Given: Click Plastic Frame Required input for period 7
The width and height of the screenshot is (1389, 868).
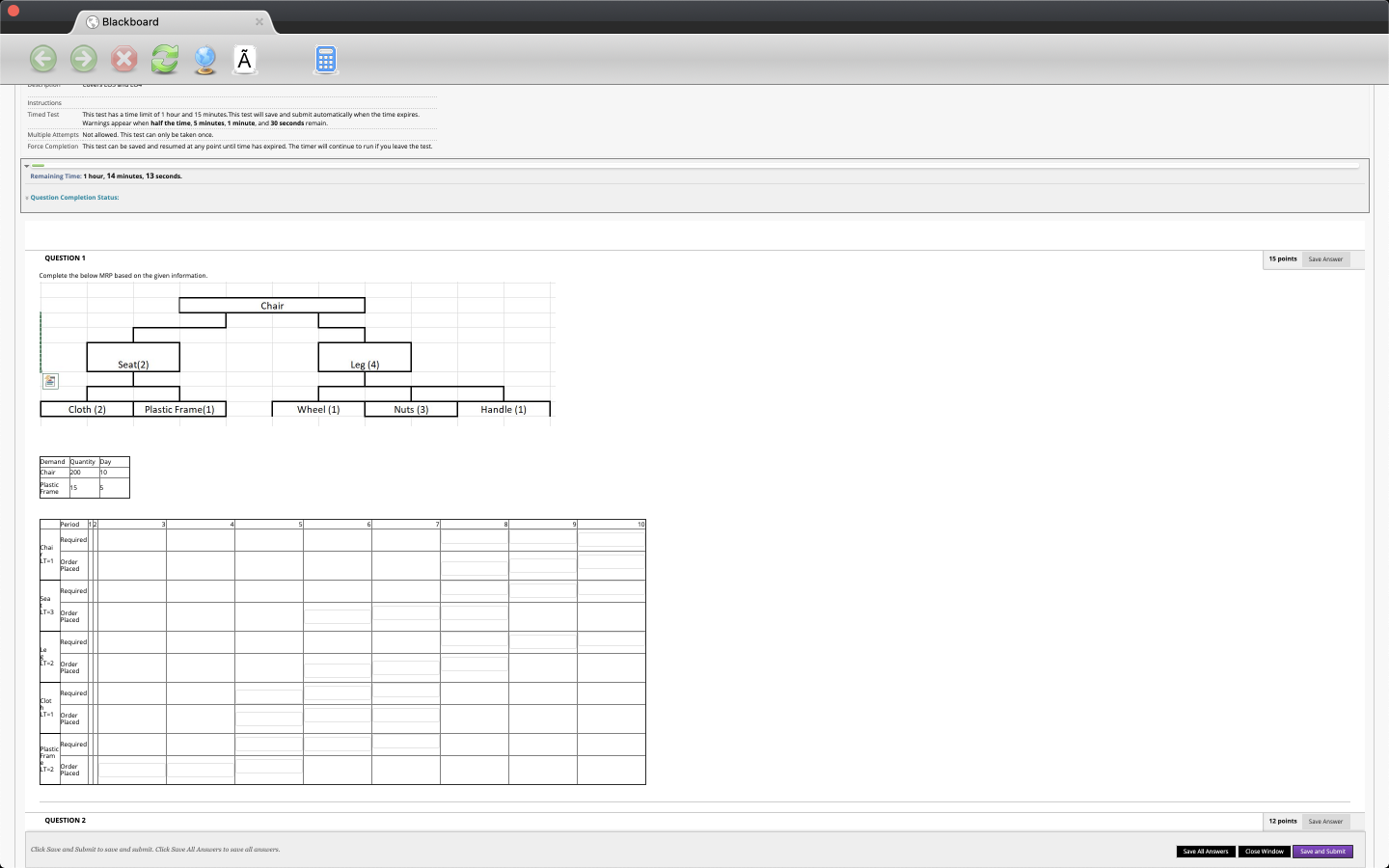Looking at the screenshot, I should point(406,741).
